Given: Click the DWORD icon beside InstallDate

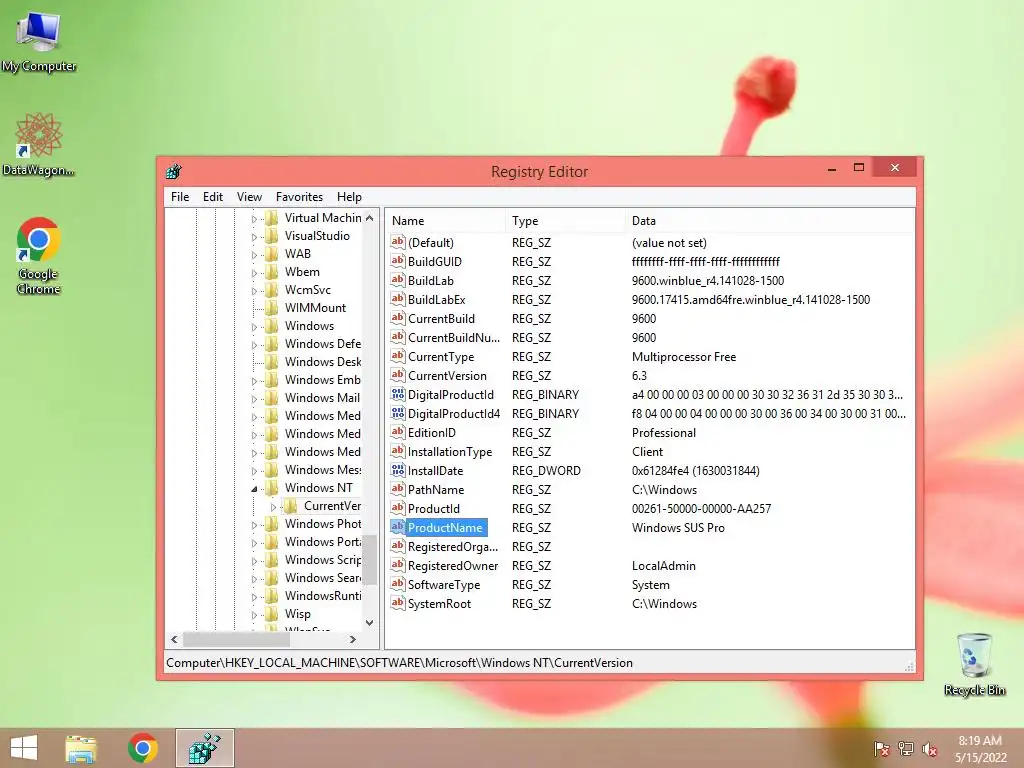Looking at the screenshot, I should (x=398, y=470).
